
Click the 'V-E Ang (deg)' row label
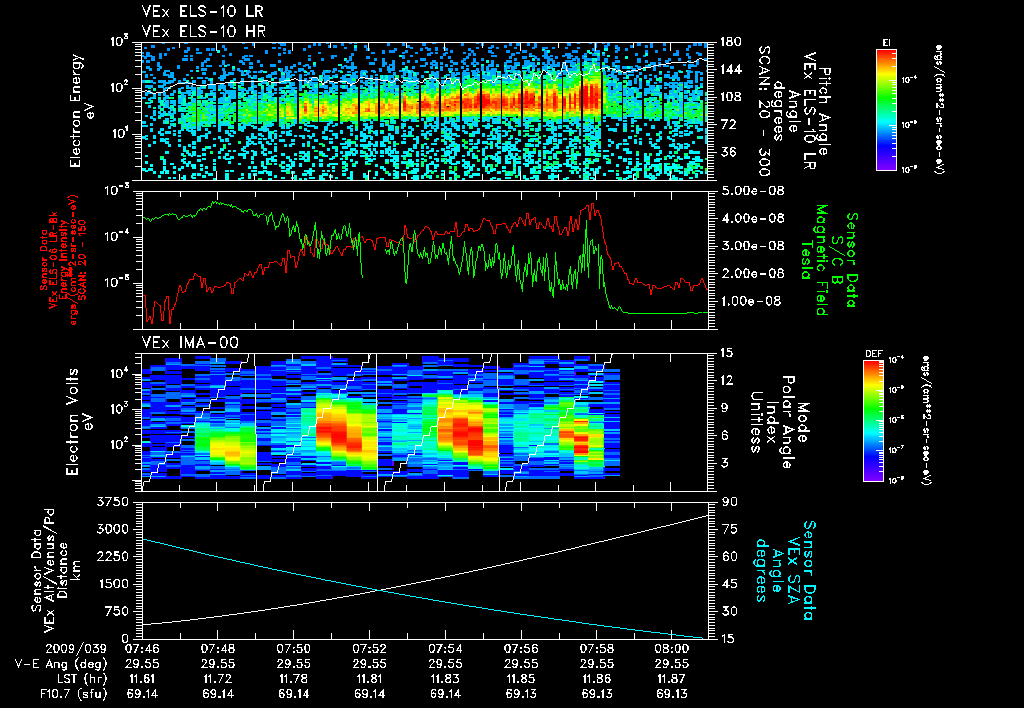point(61,664)
